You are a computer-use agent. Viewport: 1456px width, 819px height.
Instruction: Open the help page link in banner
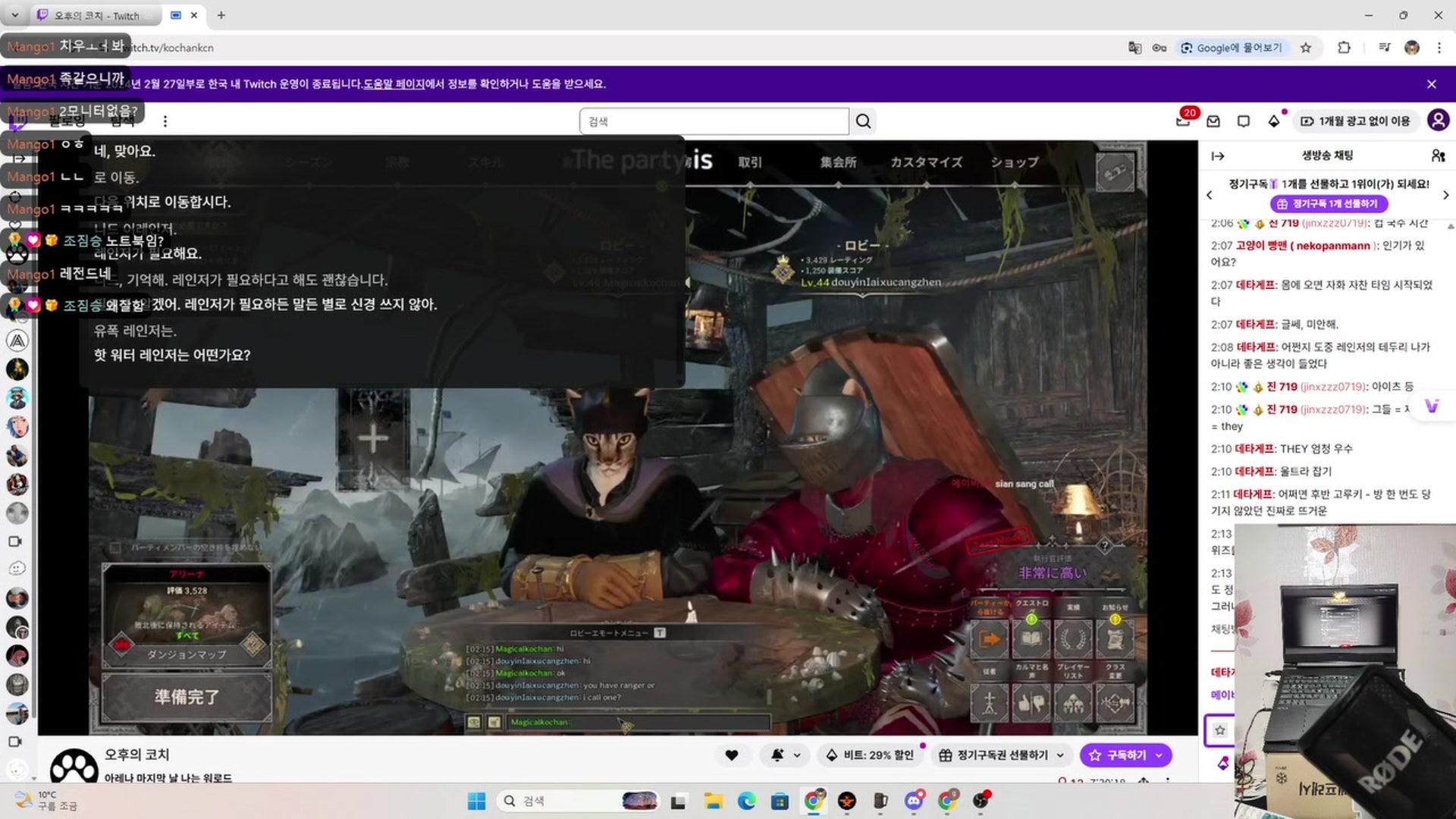coord(394,84)
